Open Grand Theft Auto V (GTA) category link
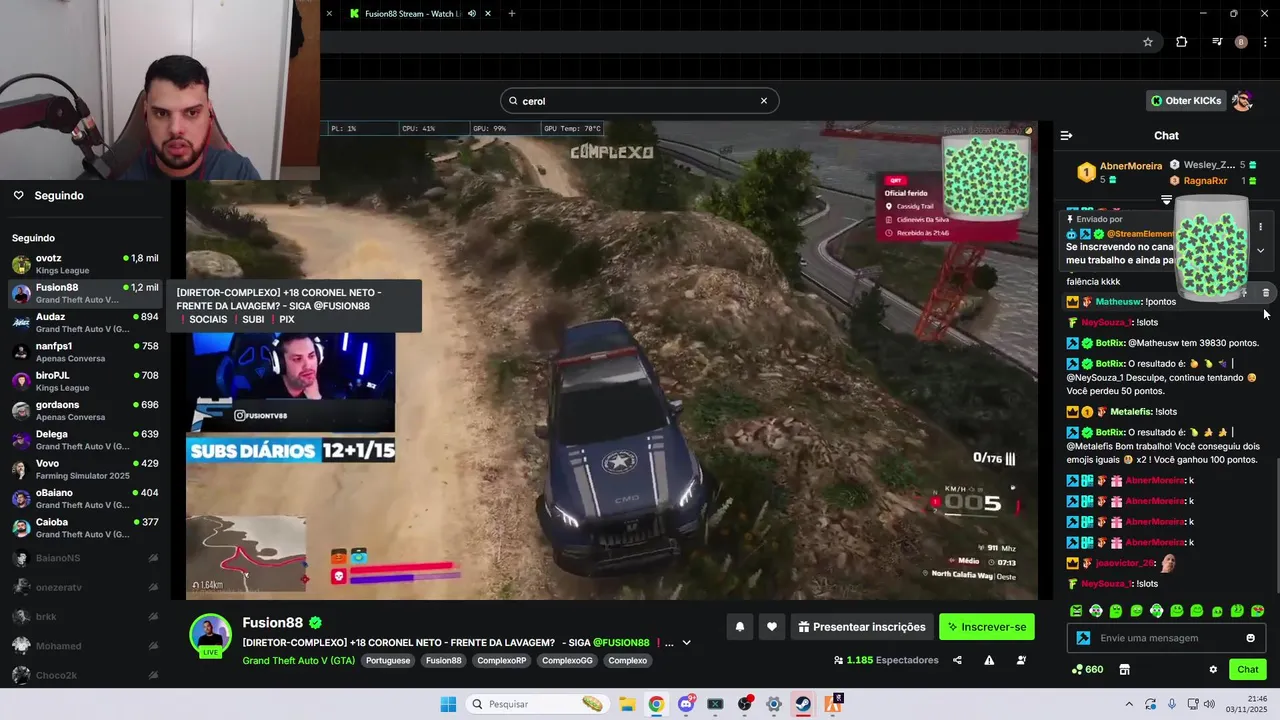1280x720 pixels. pyautogui.click(x=298, y=661)
